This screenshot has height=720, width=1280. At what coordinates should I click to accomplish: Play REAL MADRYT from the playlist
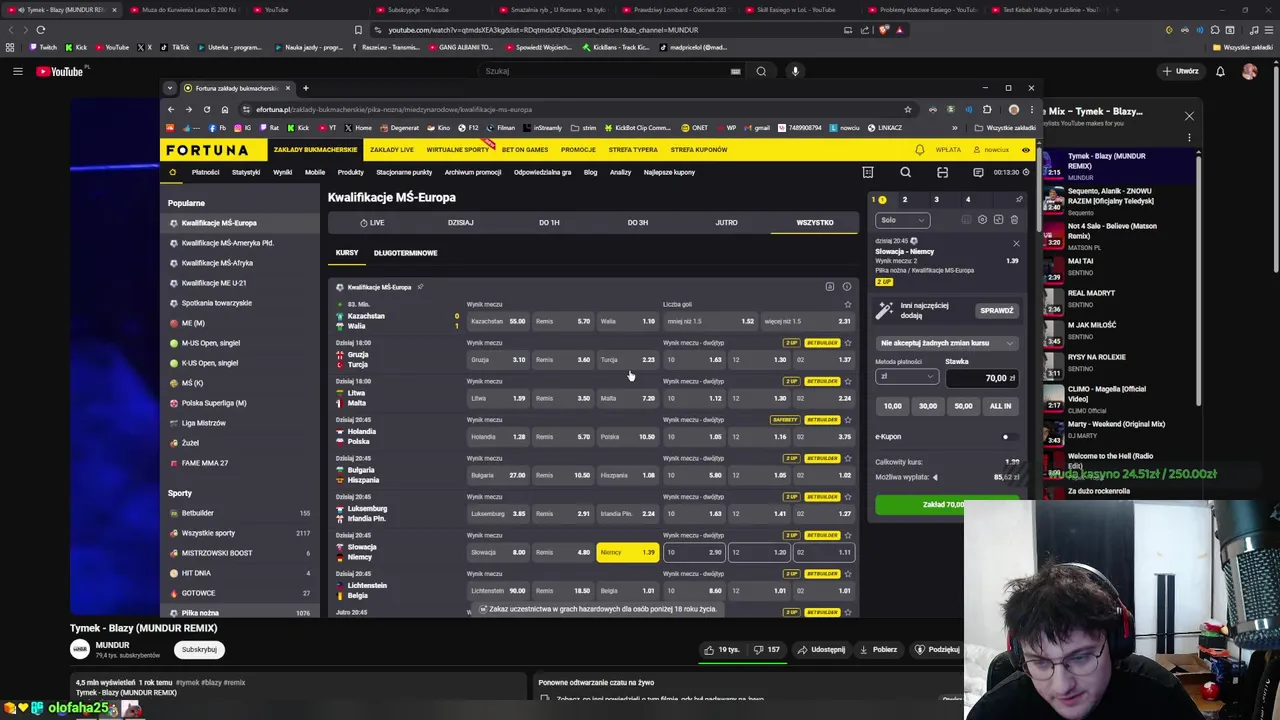tap(1091, 293)
